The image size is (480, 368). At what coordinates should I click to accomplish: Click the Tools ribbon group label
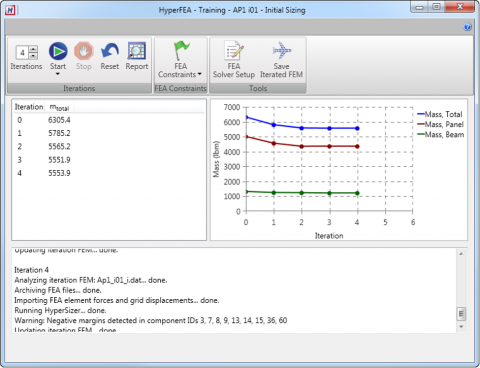(258, 88)
